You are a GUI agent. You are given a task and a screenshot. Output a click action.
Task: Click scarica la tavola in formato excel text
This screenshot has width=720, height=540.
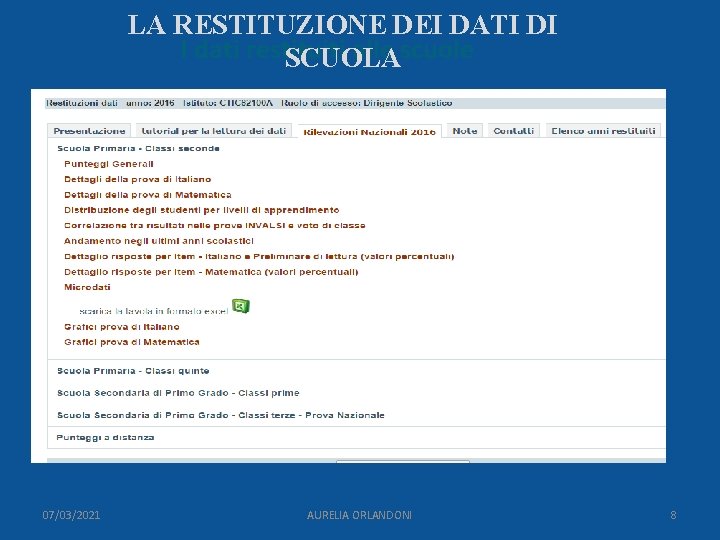[x=154, y=311]
